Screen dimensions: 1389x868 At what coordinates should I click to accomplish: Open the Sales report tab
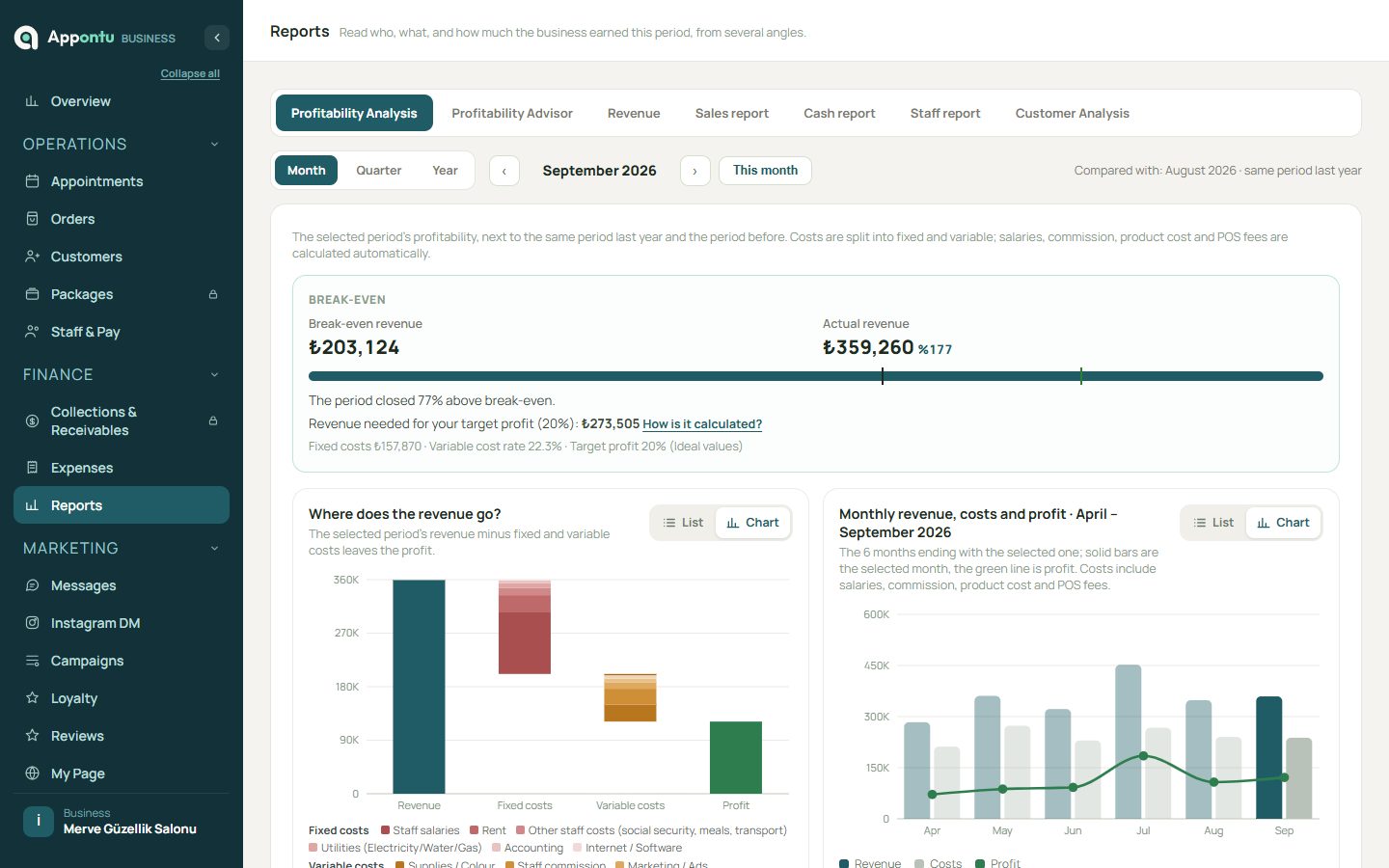point(732,113)
